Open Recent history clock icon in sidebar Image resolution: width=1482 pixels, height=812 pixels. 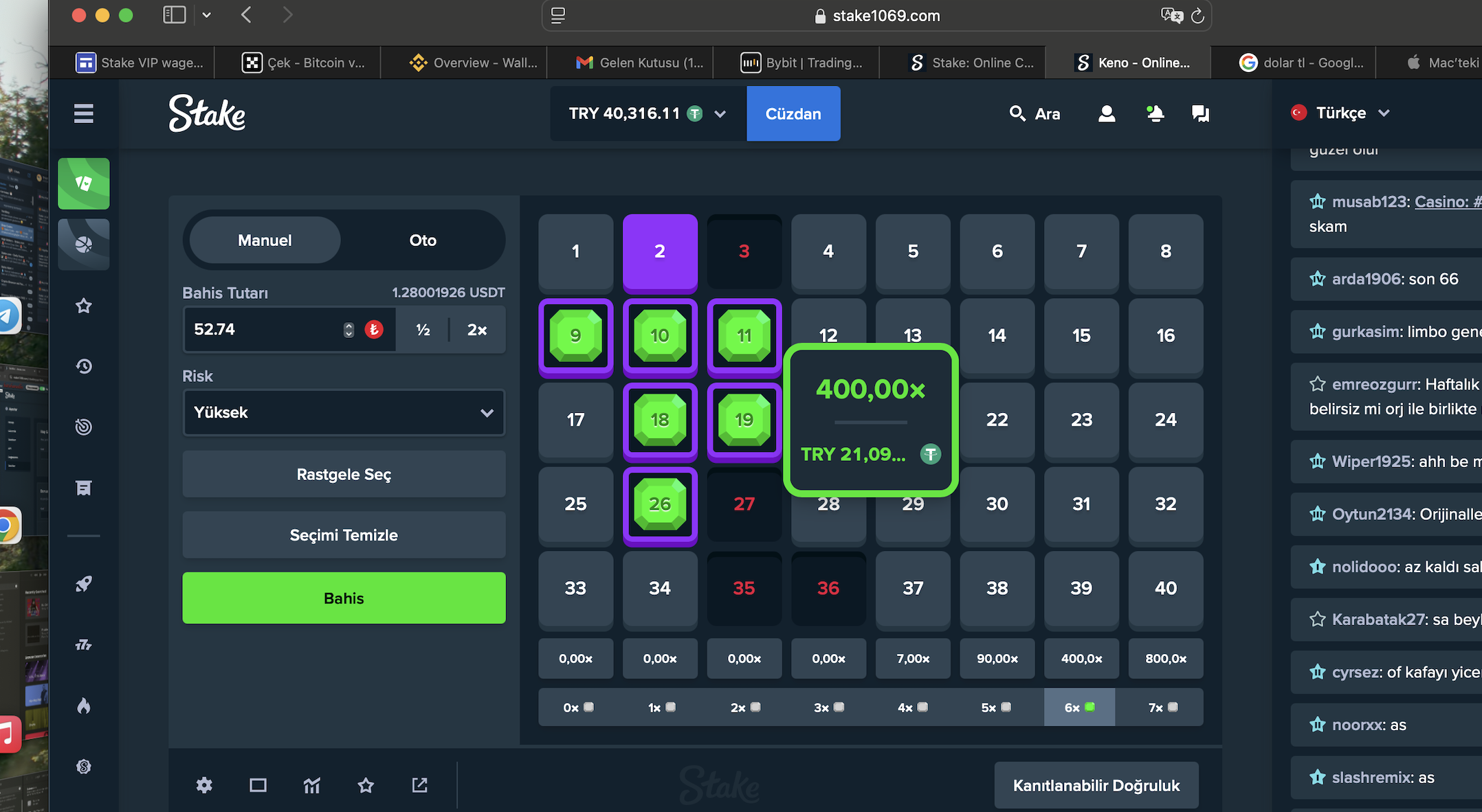point(84,366)
